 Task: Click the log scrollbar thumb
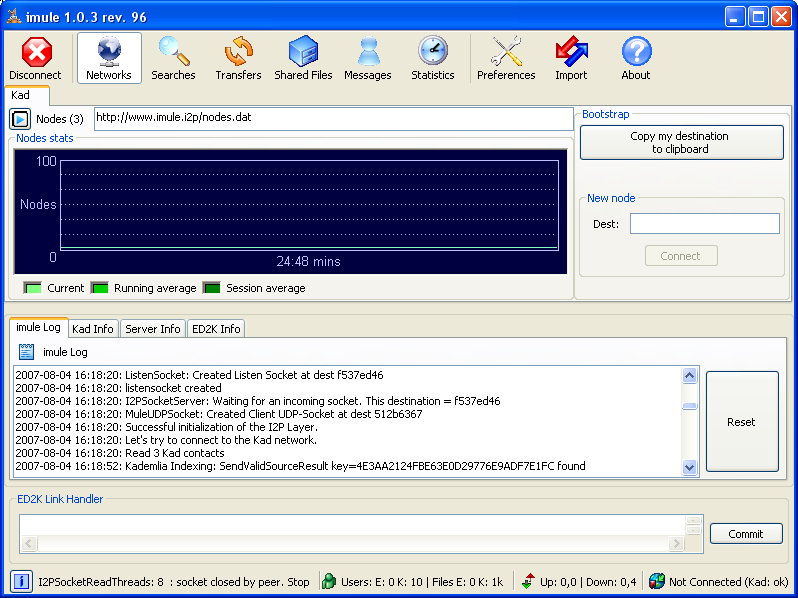690,406
